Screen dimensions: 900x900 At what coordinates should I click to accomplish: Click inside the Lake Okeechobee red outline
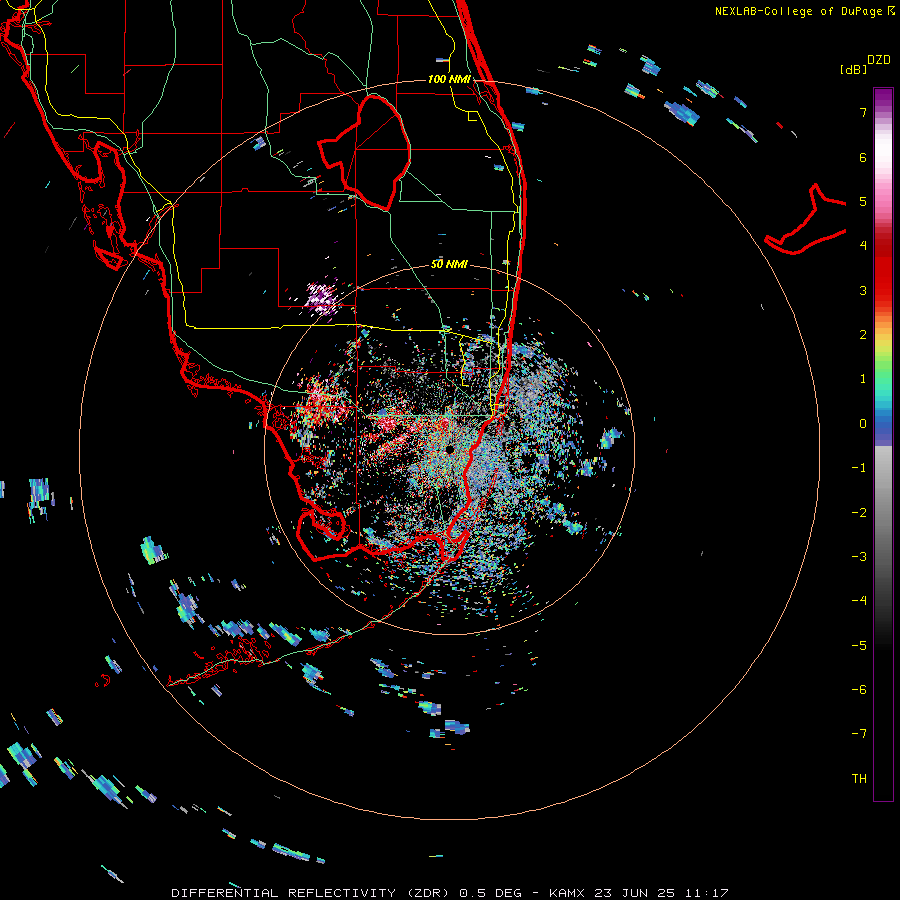pos(373,152)
